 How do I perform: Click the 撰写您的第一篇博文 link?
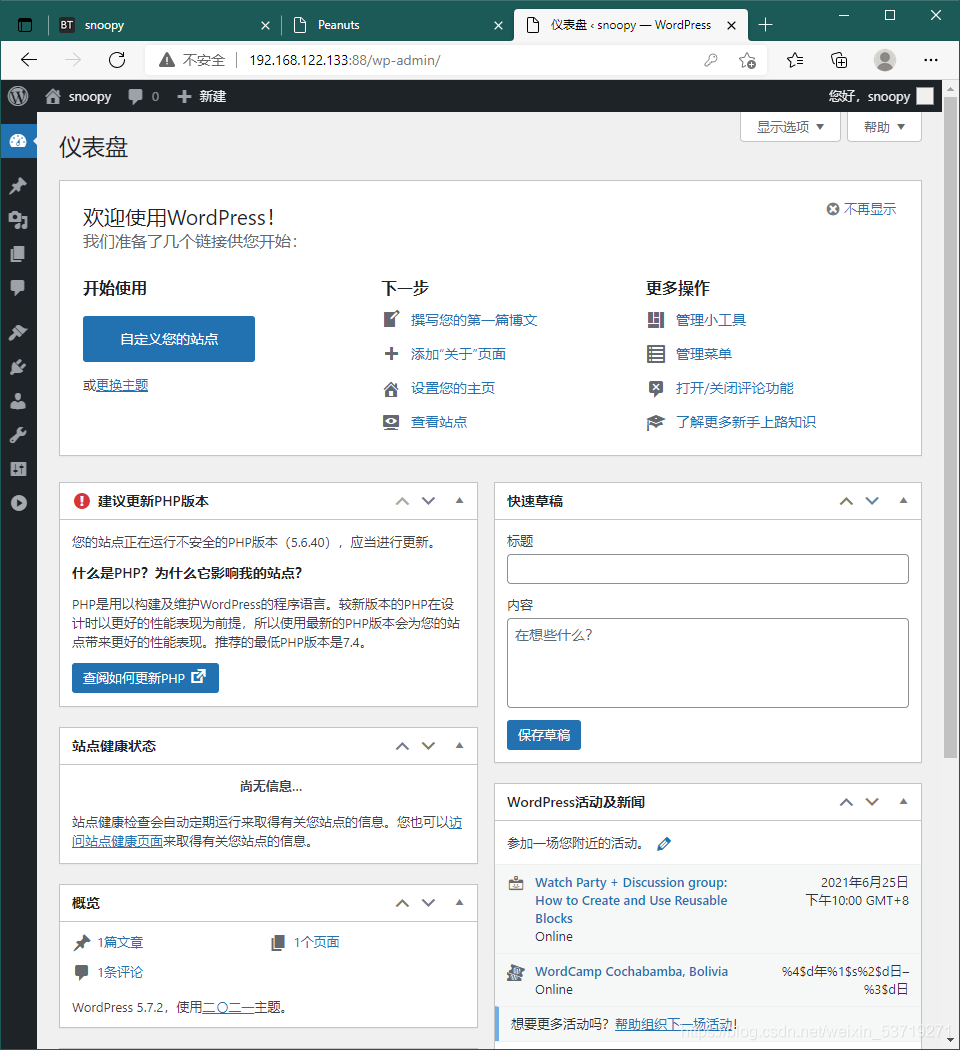tap(474, 320)
